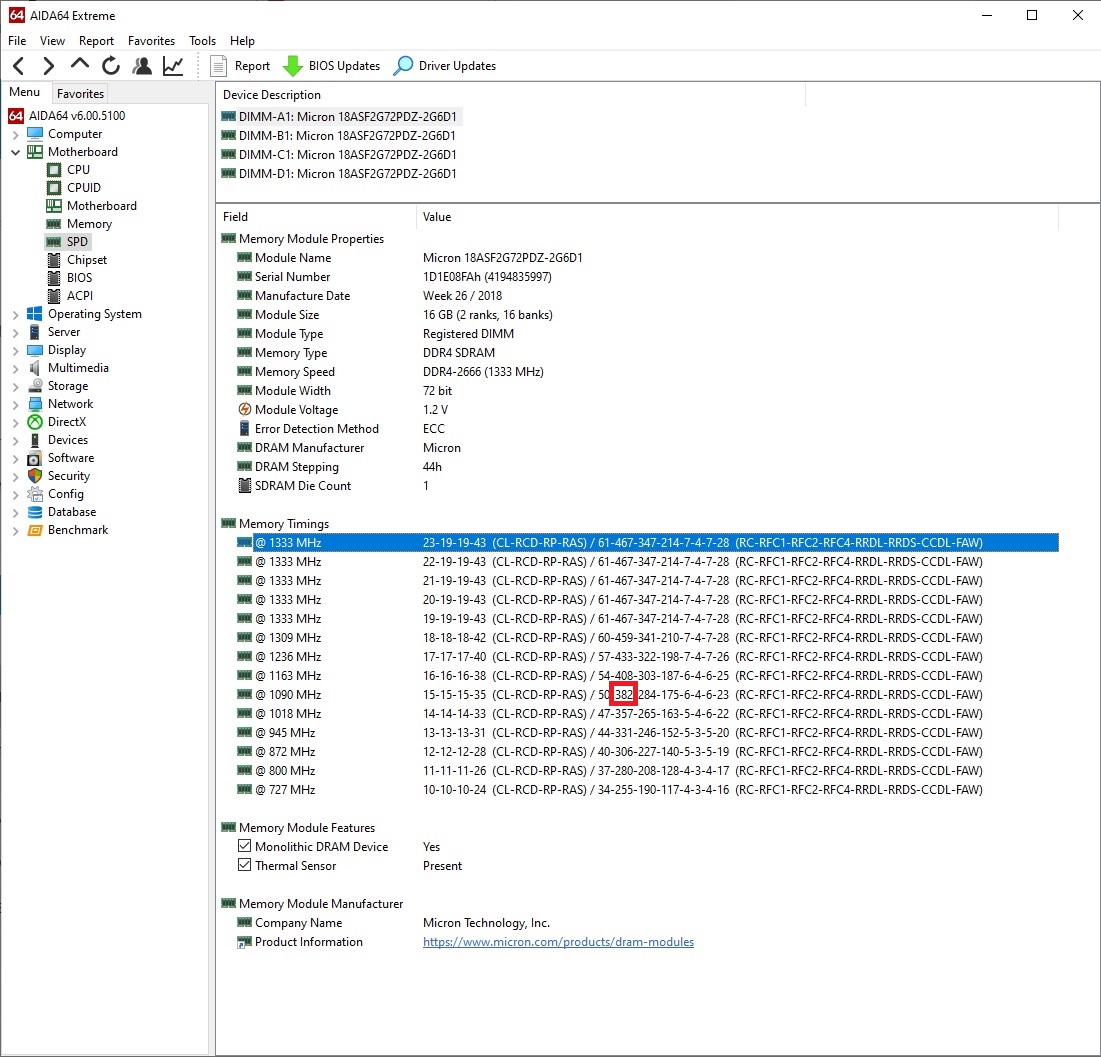1101x1057 pixels.
Task: Select the Database category in the tree
Action: click(x=62, y=512)
